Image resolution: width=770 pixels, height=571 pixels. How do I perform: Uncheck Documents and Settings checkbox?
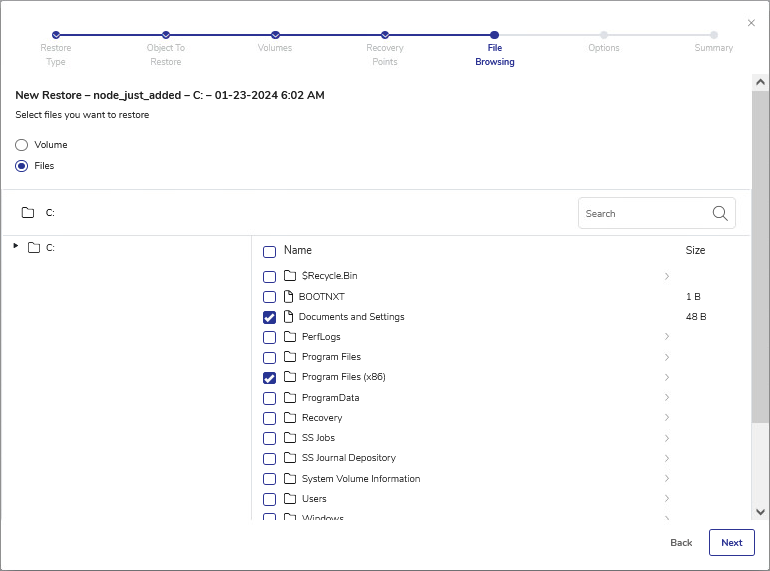coord(269,317)
